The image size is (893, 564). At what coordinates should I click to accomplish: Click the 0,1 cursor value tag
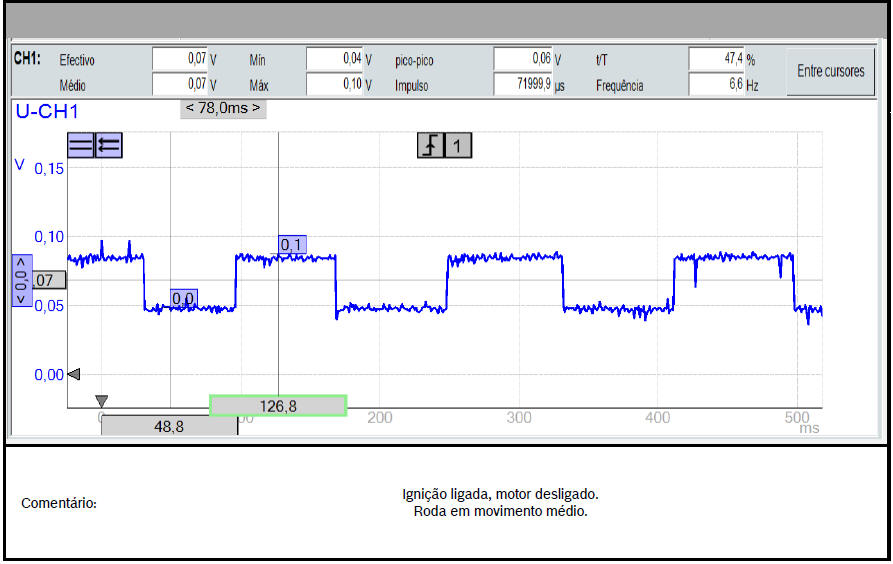pyautogui.click(x=292, y=245)
